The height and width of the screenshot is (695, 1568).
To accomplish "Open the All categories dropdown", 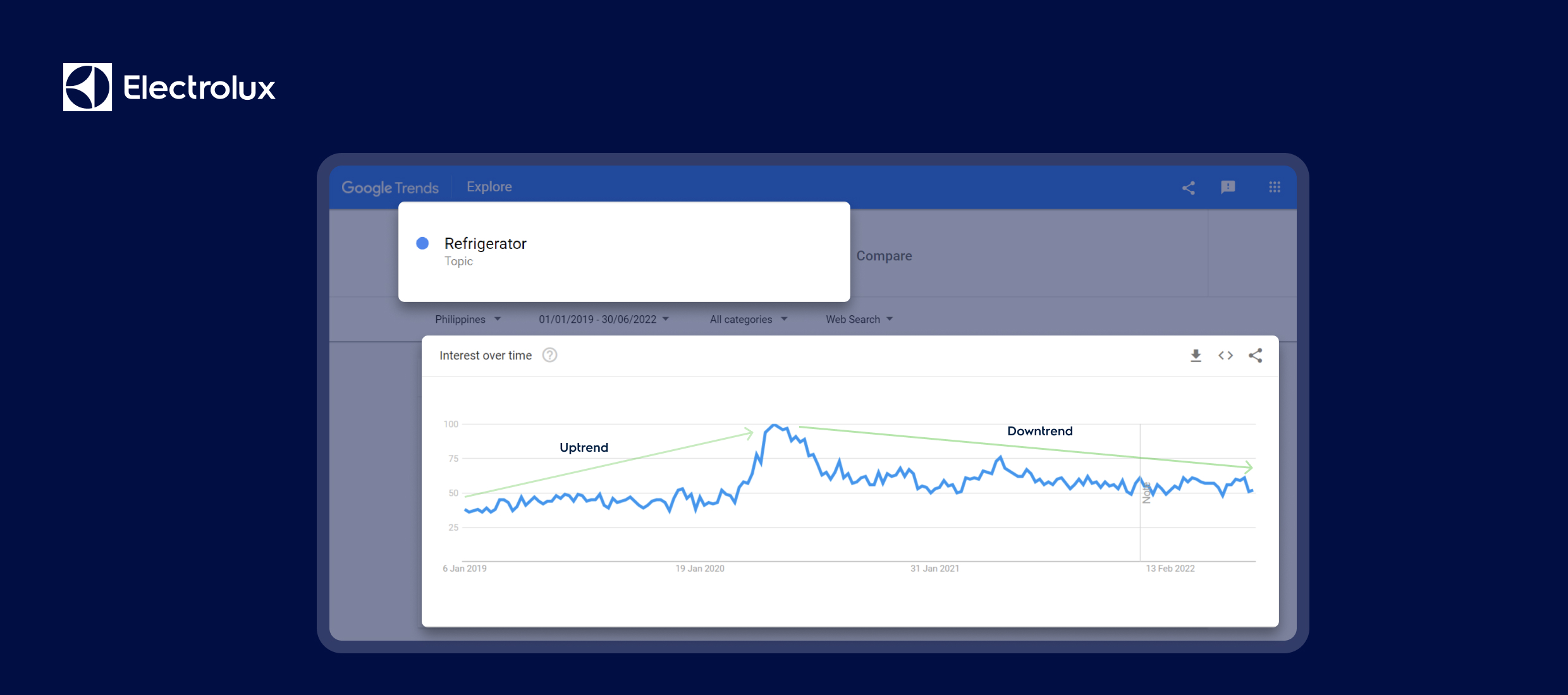I will pos(748,319).
